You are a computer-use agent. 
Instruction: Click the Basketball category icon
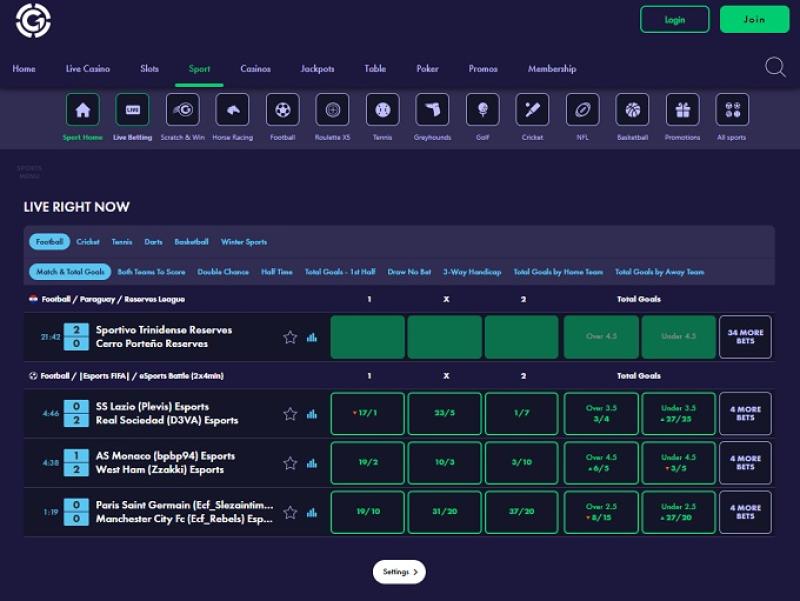pyautogui.click(x=632, y=110)
